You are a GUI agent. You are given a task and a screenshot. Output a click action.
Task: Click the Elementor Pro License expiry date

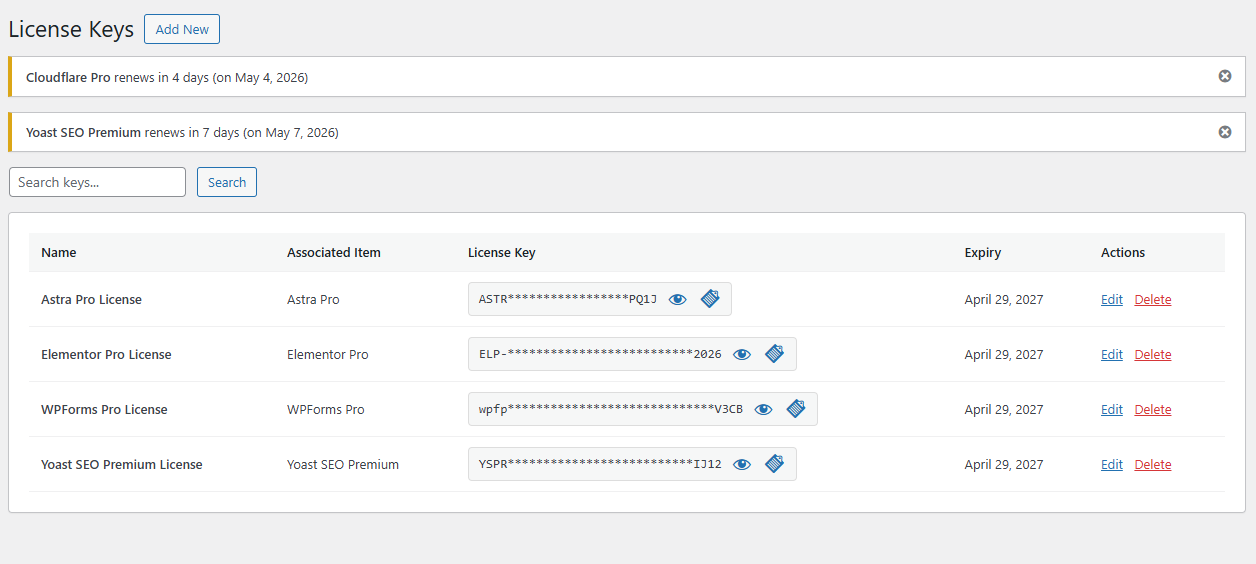(x=1004, y=354)
